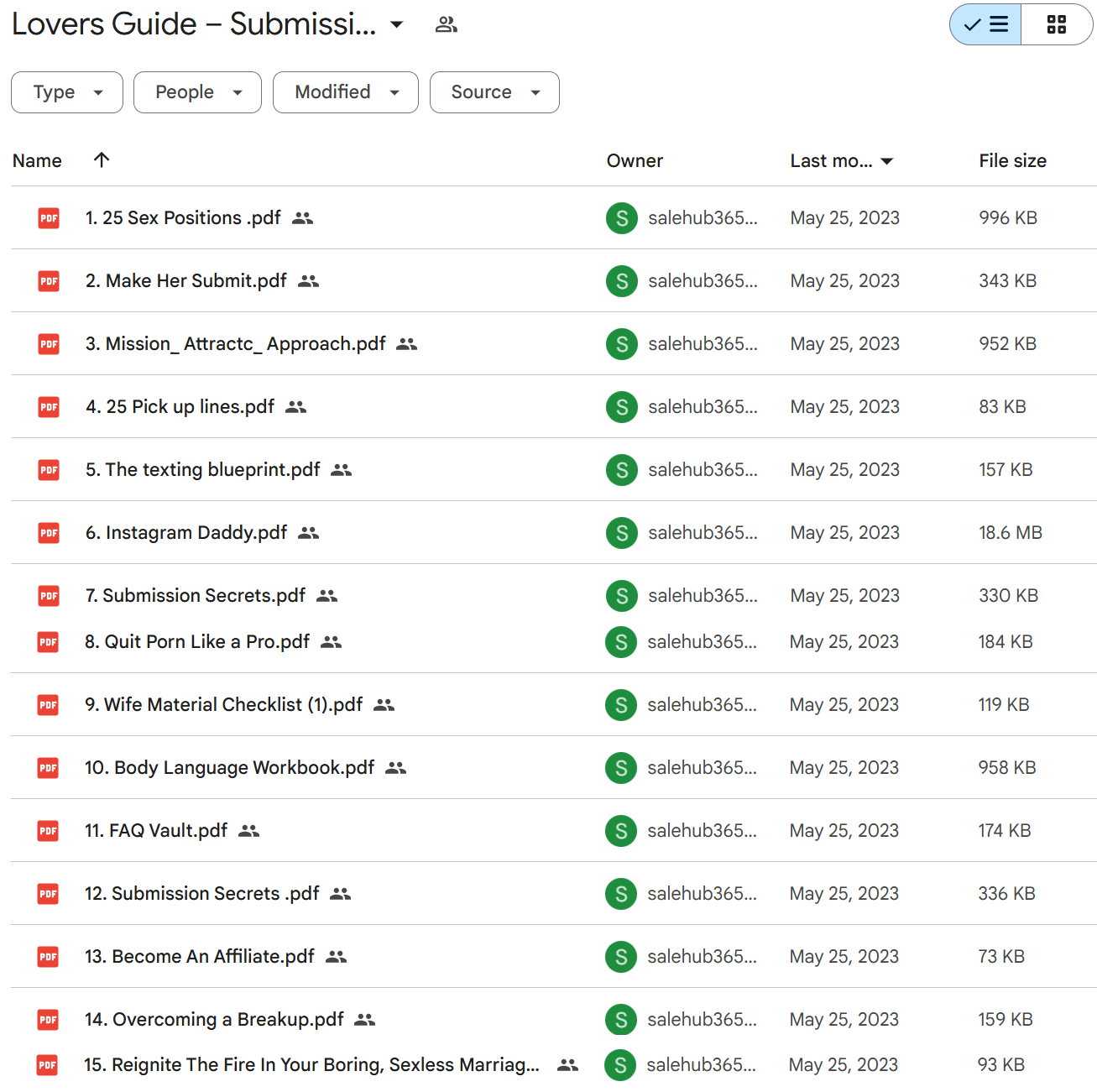Select file 1. 25 Sex Positions .pdf
This screenshot has height=1092, width=1097.
pos(553,218)
